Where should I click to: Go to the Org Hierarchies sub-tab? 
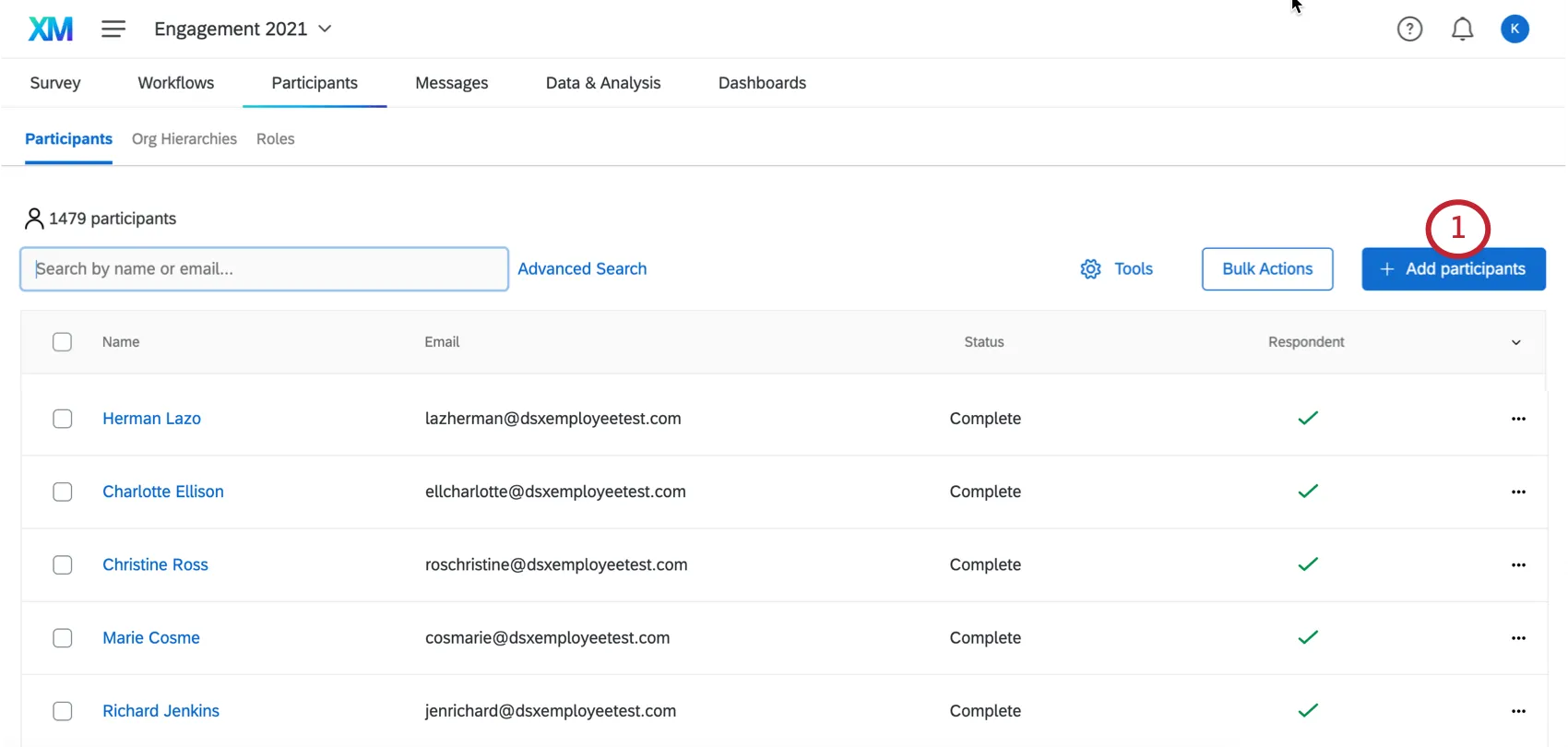(184, 139)
